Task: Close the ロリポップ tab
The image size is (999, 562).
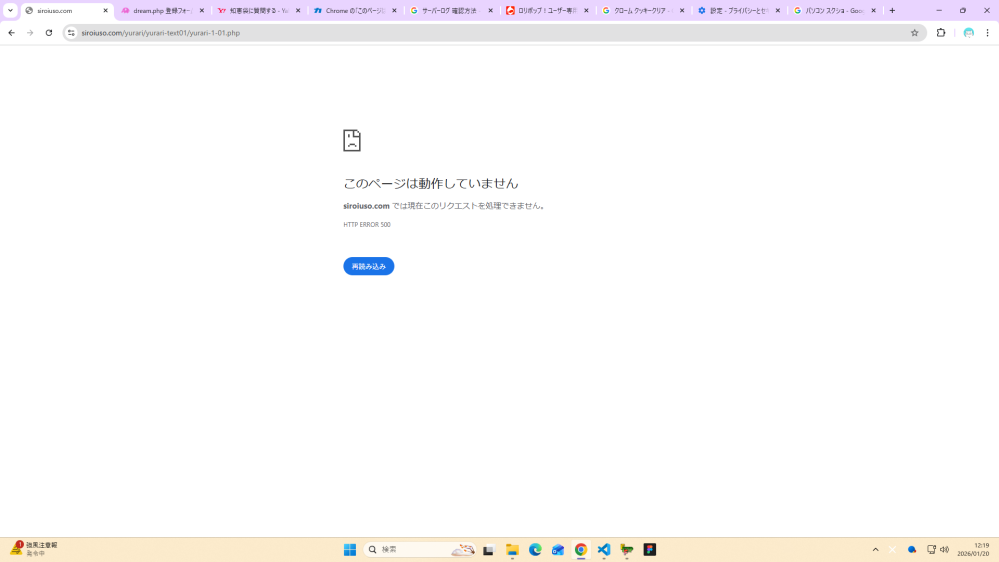Action: click(586, 11)
